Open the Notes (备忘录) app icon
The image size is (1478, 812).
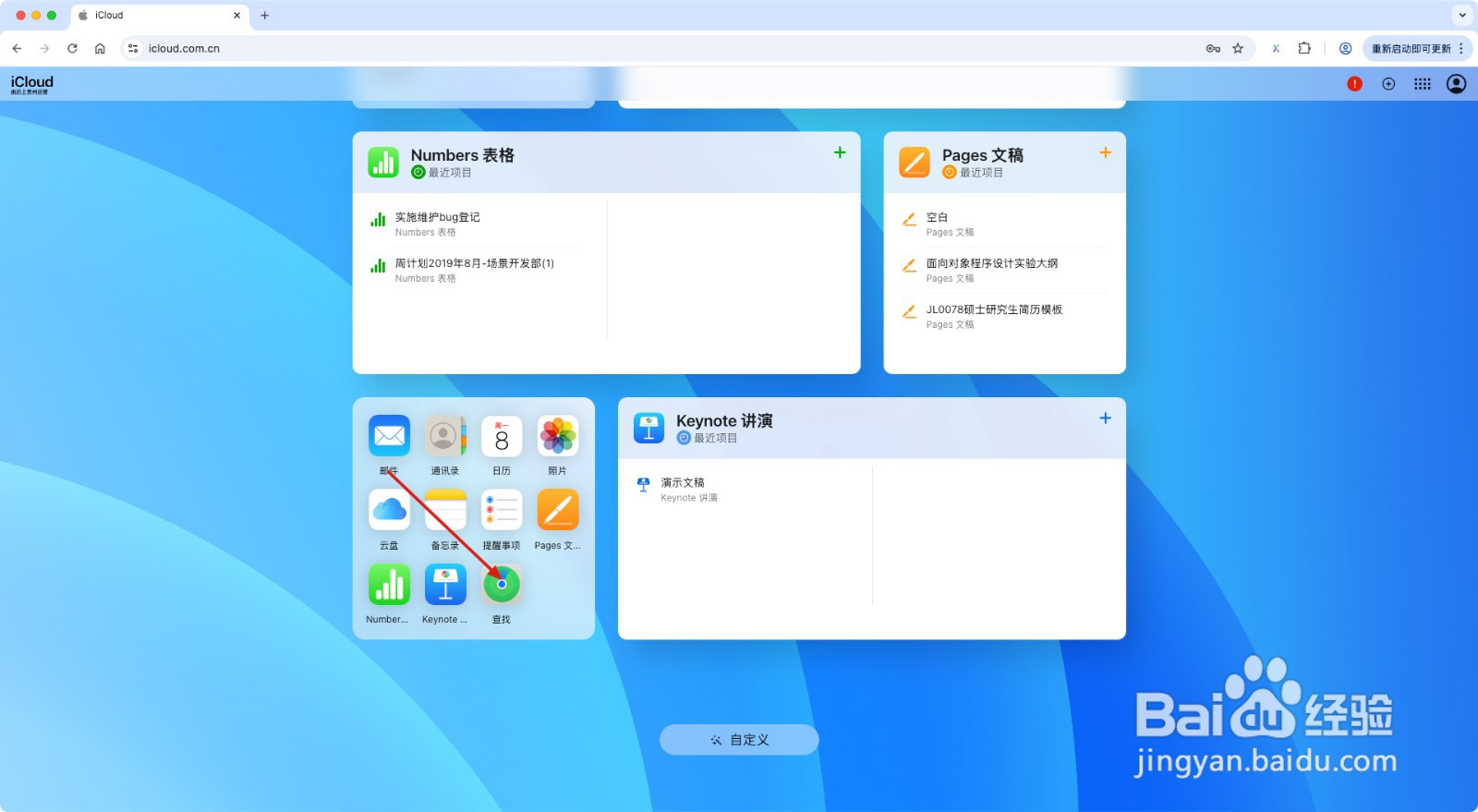pos(445,510)
